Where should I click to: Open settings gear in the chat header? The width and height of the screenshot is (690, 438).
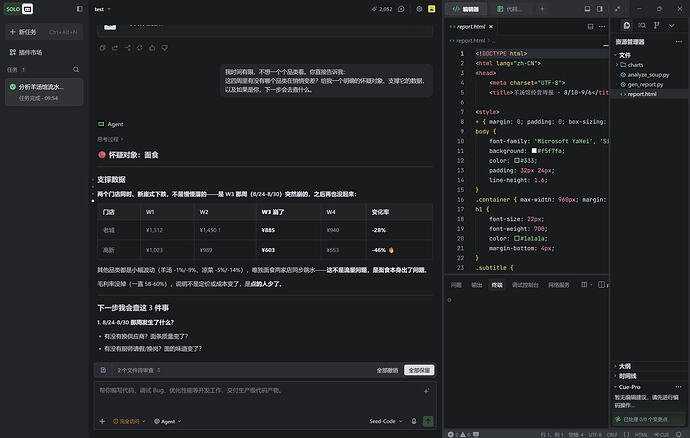[419, 9]
